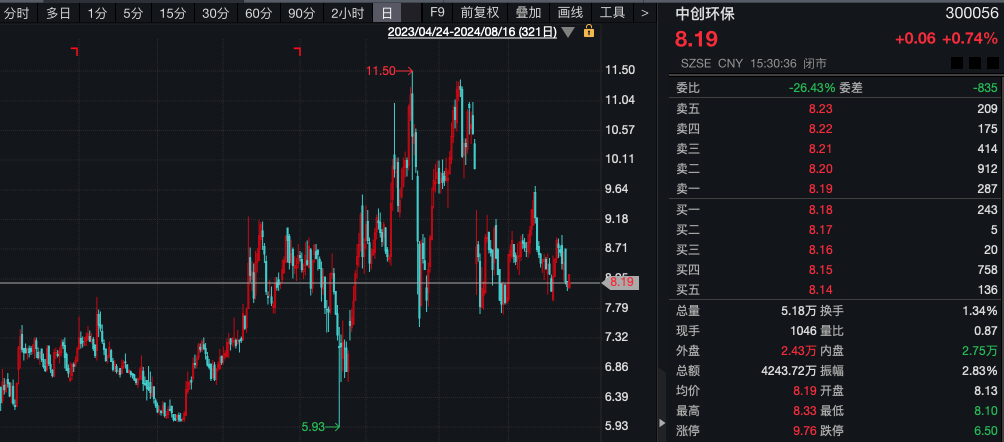This screenshot has height=442, width=1004.
Task: Select the 2小时 timeframe
Action: (x=347, y=13)
